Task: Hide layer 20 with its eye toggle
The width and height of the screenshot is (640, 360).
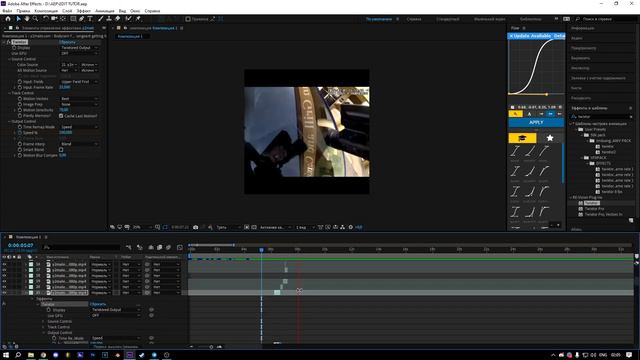Action: pyautogui.click(x=4, y=287)
